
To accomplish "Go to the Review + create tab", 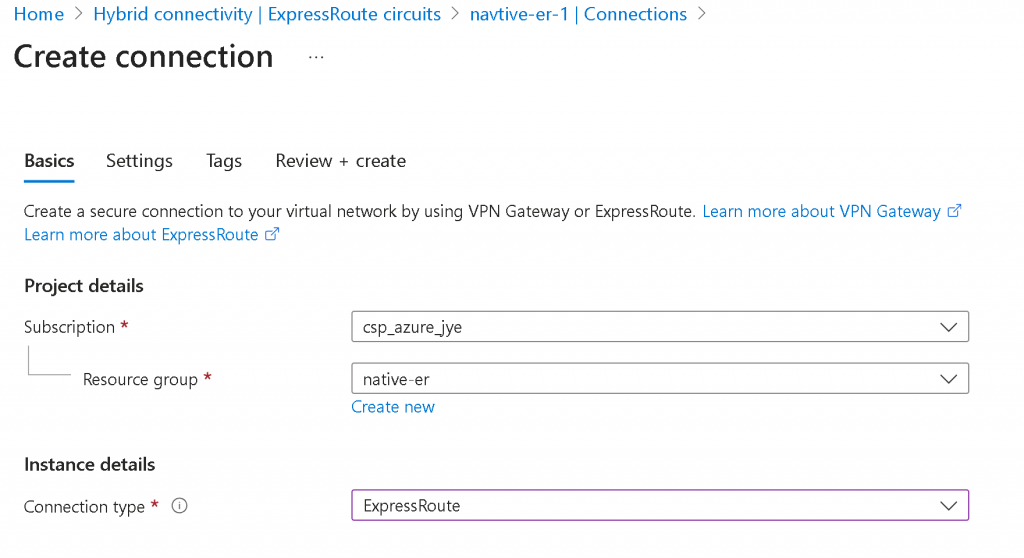I will pyautogui.click(x=340, y=161).
